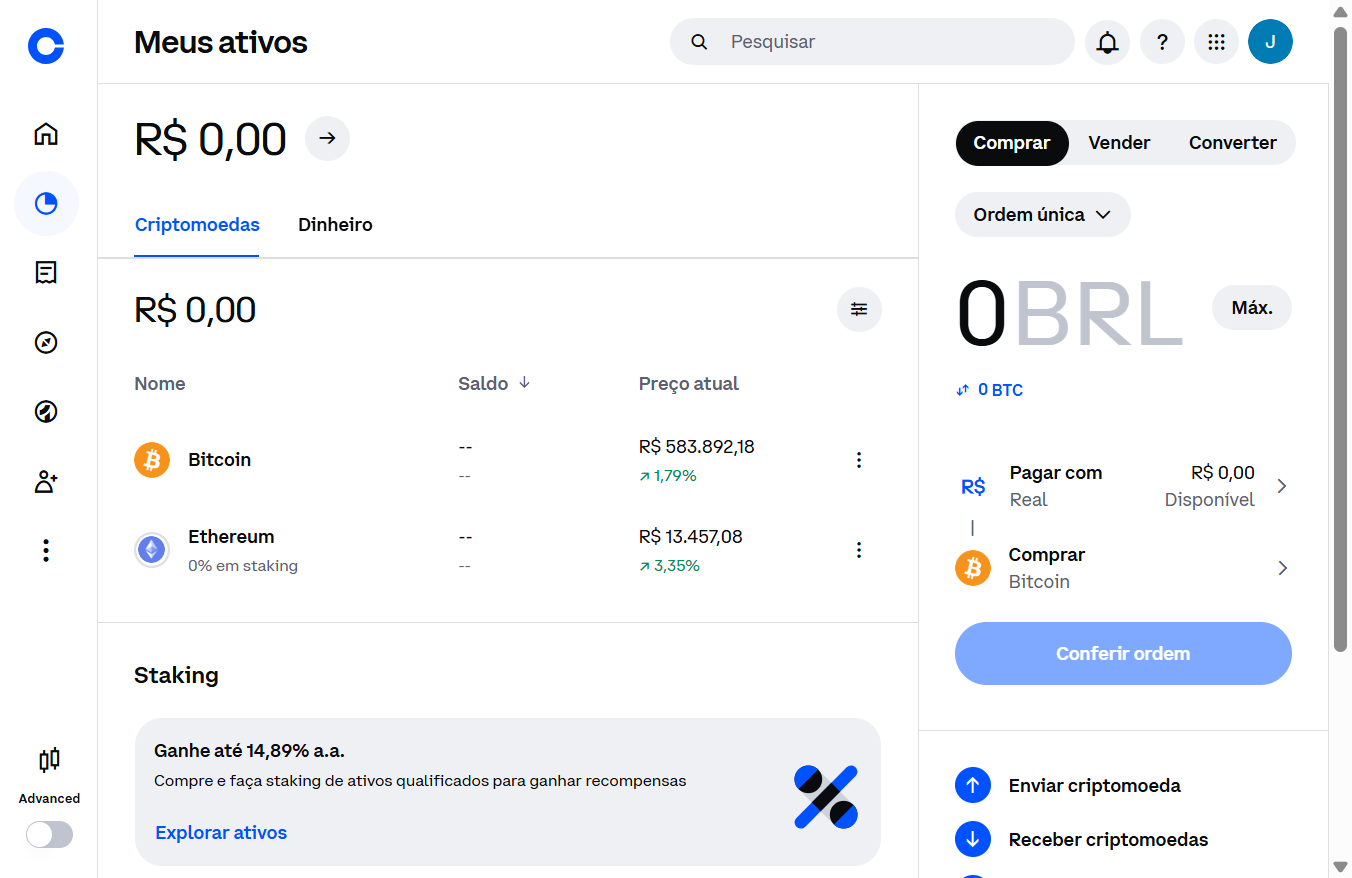1352x878 pixels.
Task: Open Ethereum row three-dot menu
Action: 858,550
